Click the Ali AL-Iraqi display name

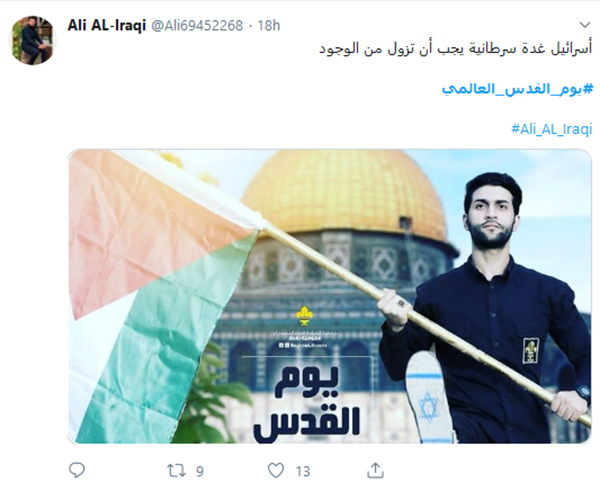pyautogui.click(x=107, y=26)
